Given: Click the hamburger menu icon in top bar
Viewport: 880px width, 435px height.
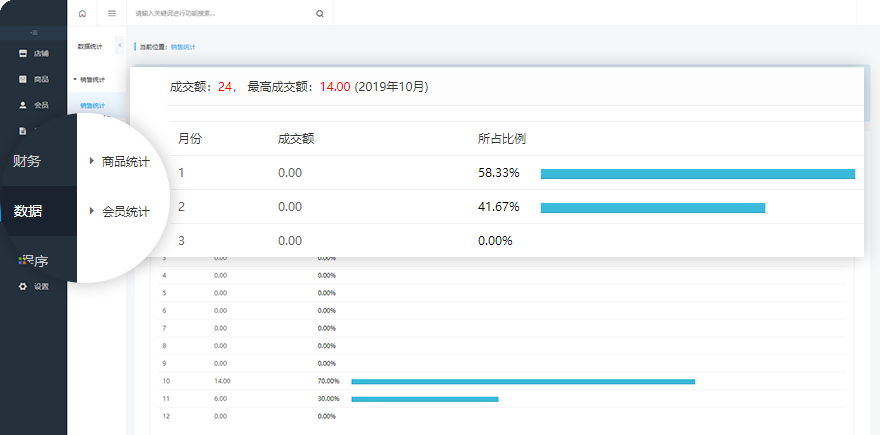Looking at the screenshot, I should (x=111, y=14).
